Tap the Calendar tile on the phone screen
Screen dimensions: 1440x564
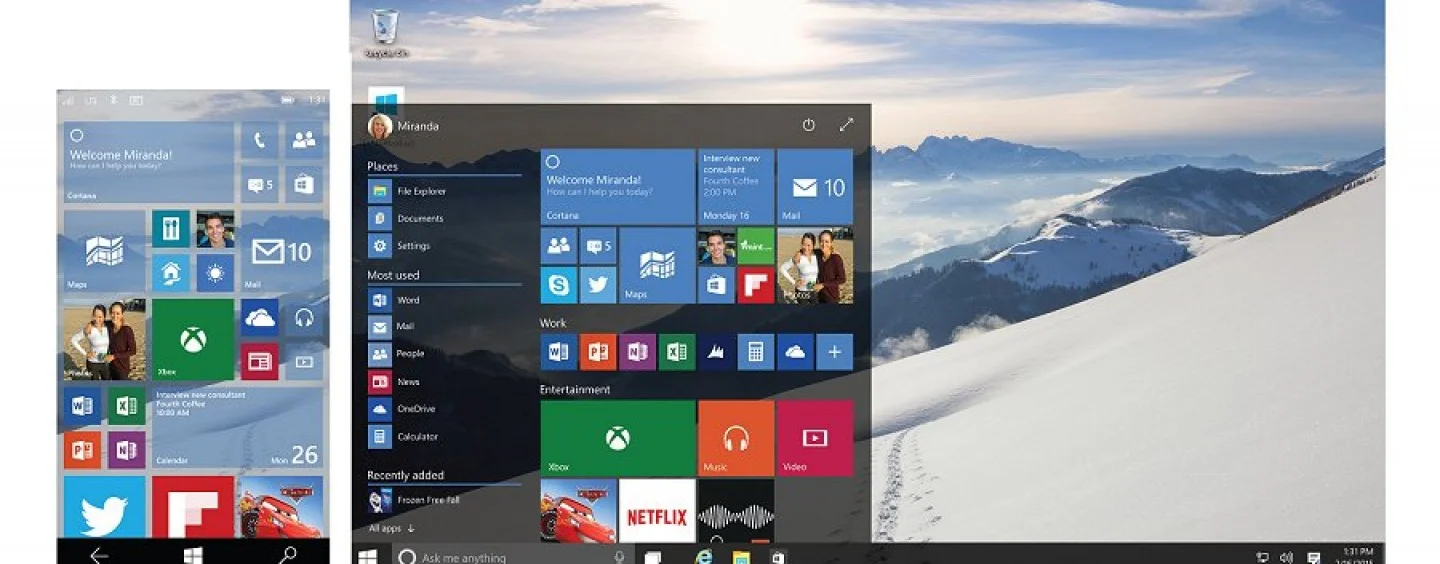click(x=238, y=428)
